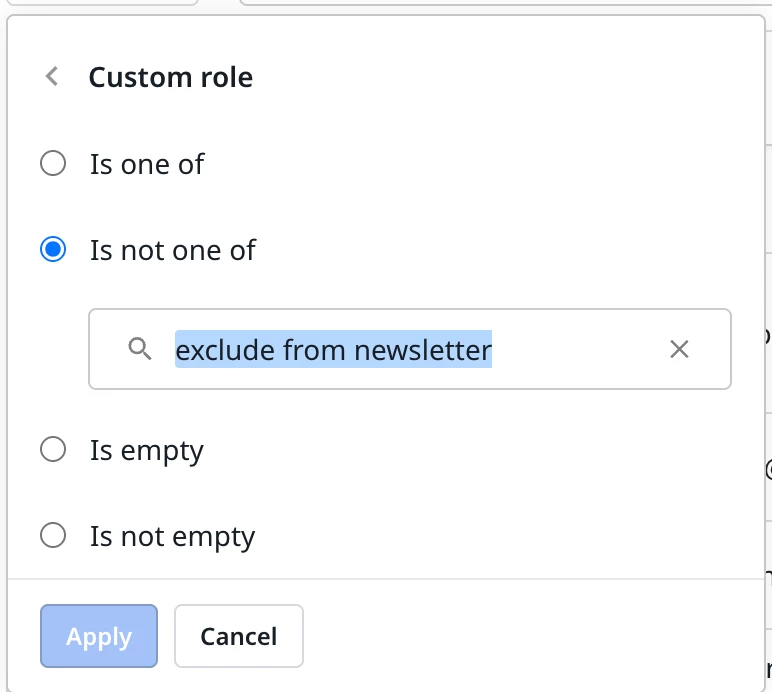The height and width of the screenshot is (692, 772).
Task: Click the 'Is one of' label text
Action: pyautogui.click(x=147, y=164)
